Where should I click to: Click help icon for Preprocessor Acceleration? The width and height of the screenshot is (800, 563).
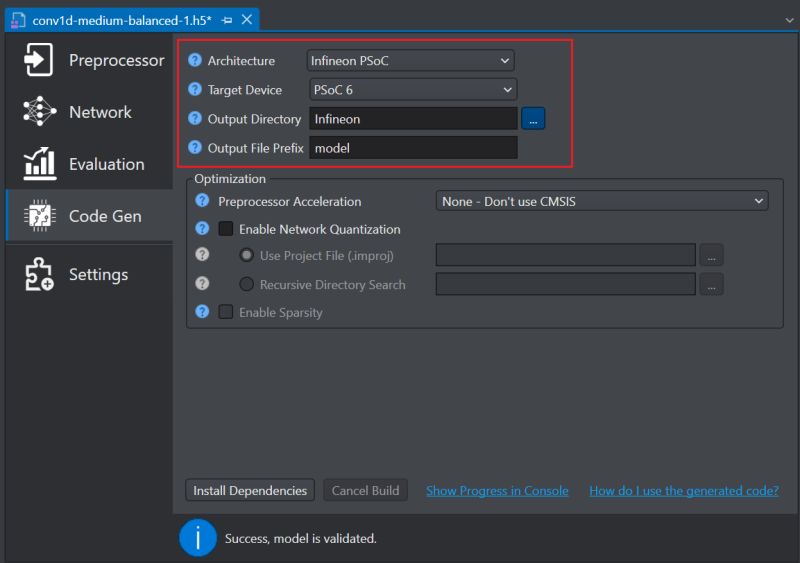(202, 201)
